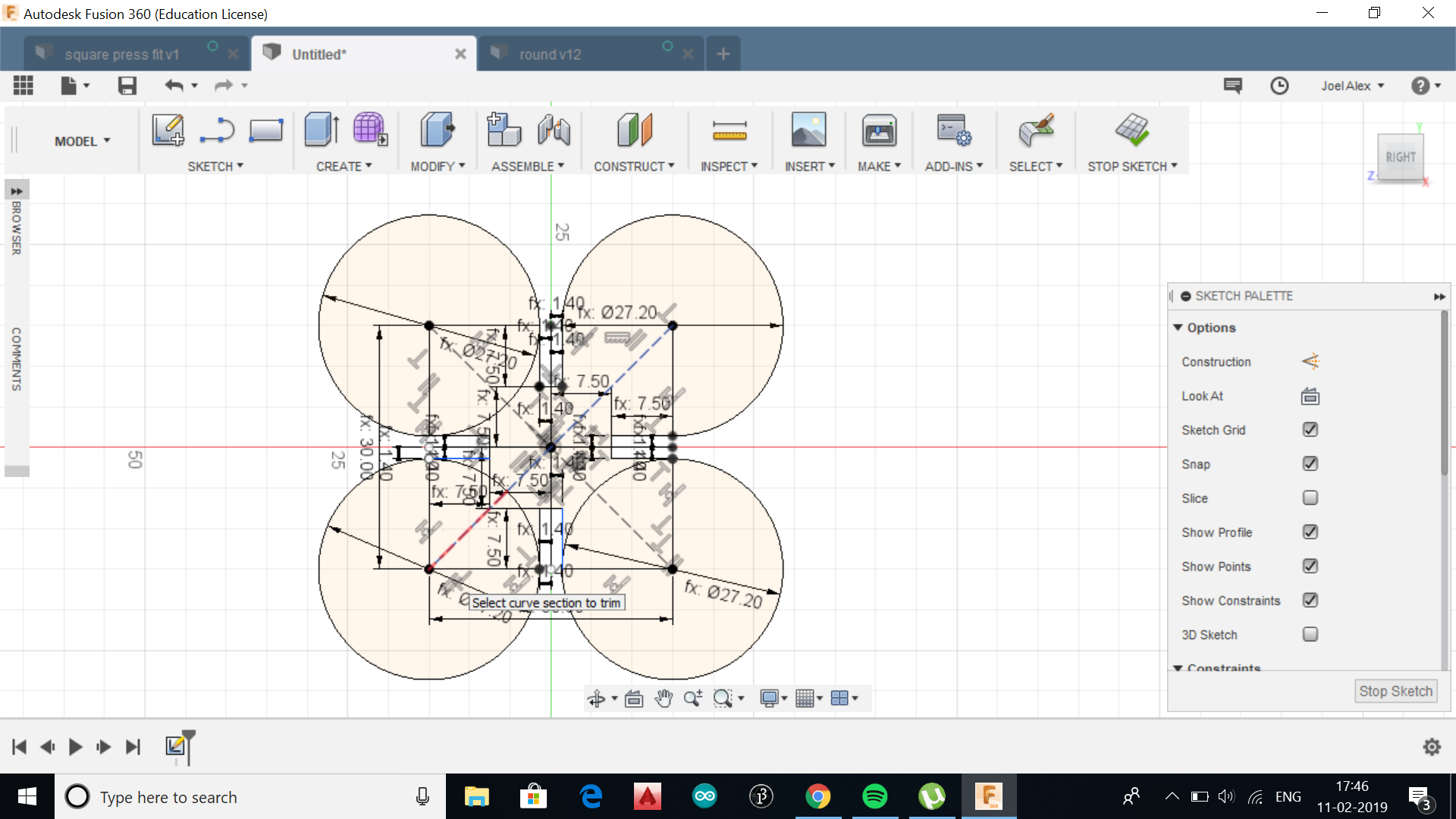The width and height of the screenshot is (1456, 819).
Task: Click the Scripts and Add-Ins icon
Action: pos(953,130)
